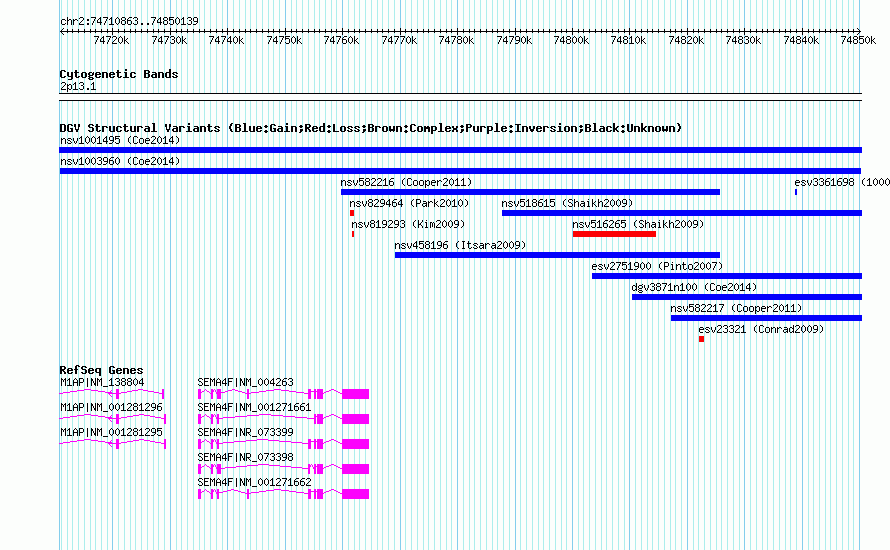Click ruler position 74850k
Image resolution: width=890 pixels, height=550 pixels.
(858, 40)
